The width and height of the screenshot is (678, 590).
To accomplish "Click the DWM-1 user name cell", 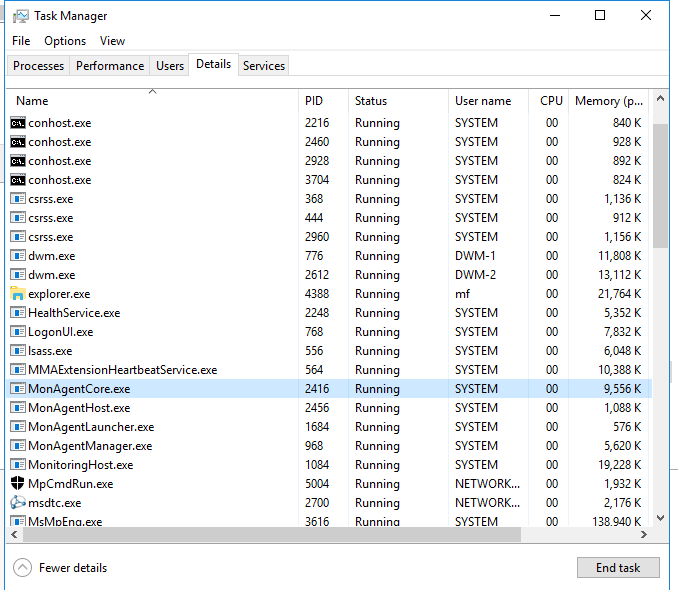I will [475, 256].
